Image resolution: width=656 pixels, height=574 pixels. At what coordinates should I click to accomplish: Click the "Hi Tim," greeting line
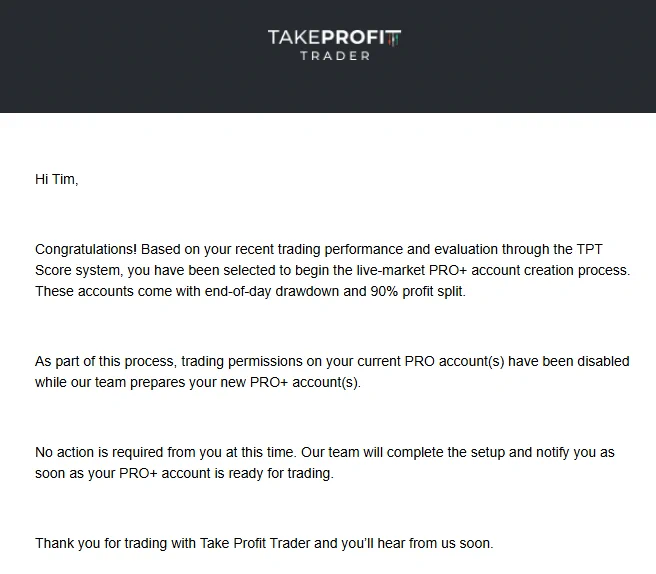56,179
